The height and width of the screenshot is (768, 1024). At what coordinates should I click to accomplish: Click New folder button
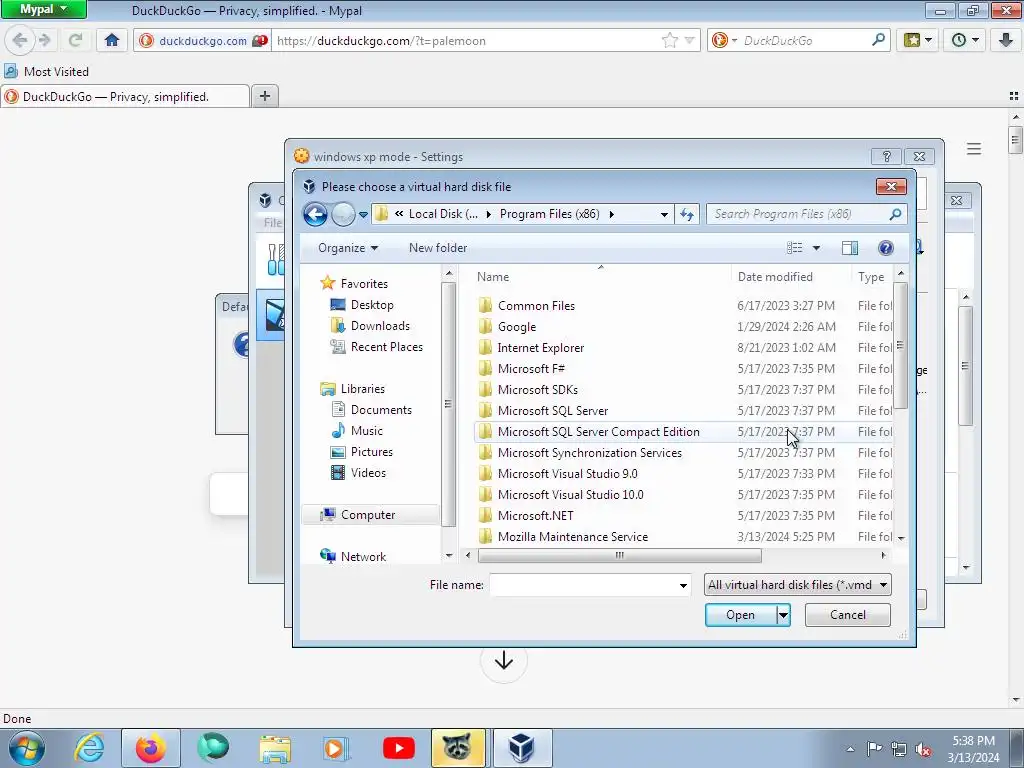pyautogui.click(x=438, y=248)
